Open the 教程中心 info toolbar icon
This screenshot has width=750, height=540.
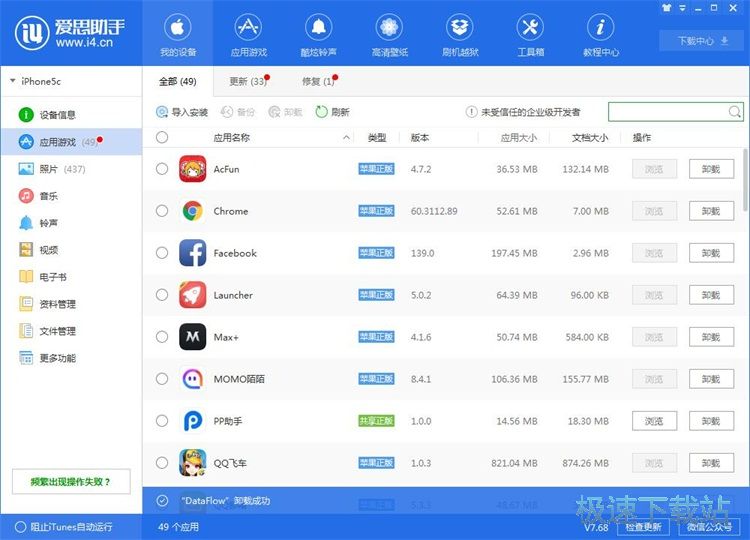click(x=601, y=28)
